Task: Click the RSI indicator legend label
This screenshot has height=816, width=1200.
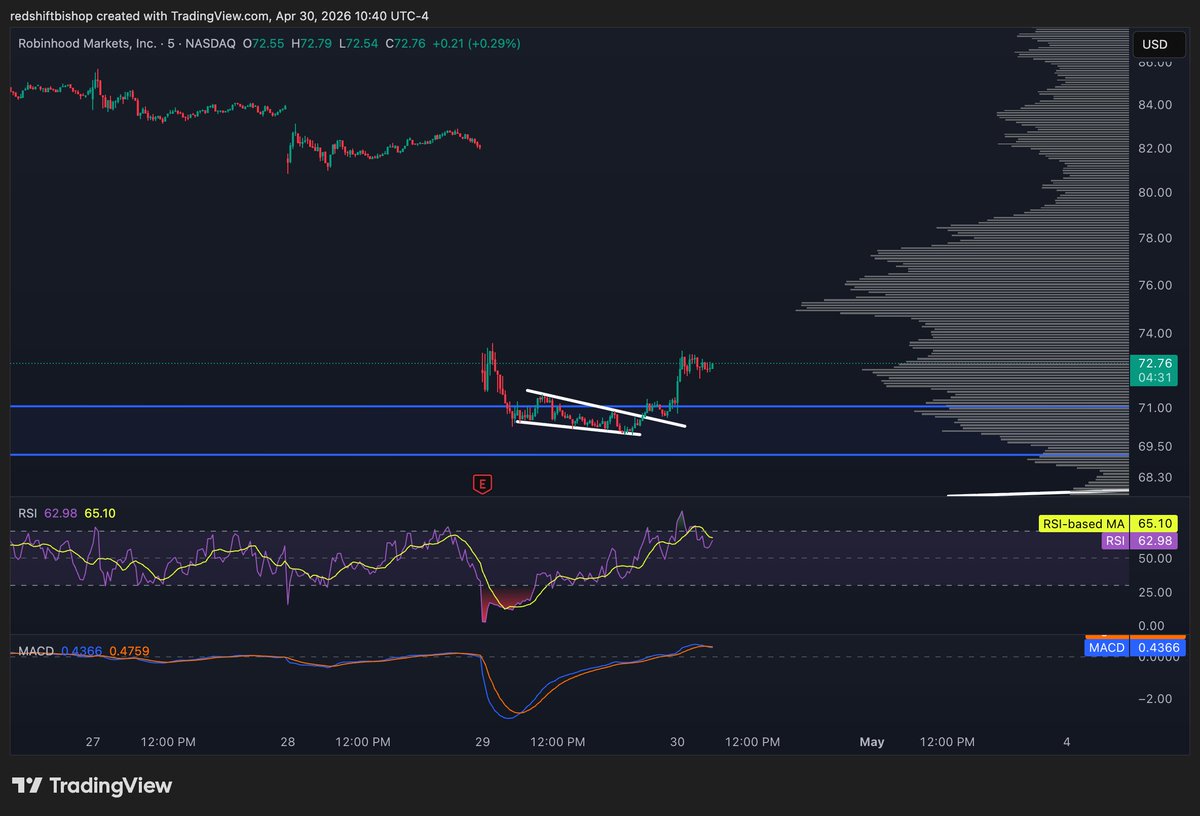Action: 28,513
